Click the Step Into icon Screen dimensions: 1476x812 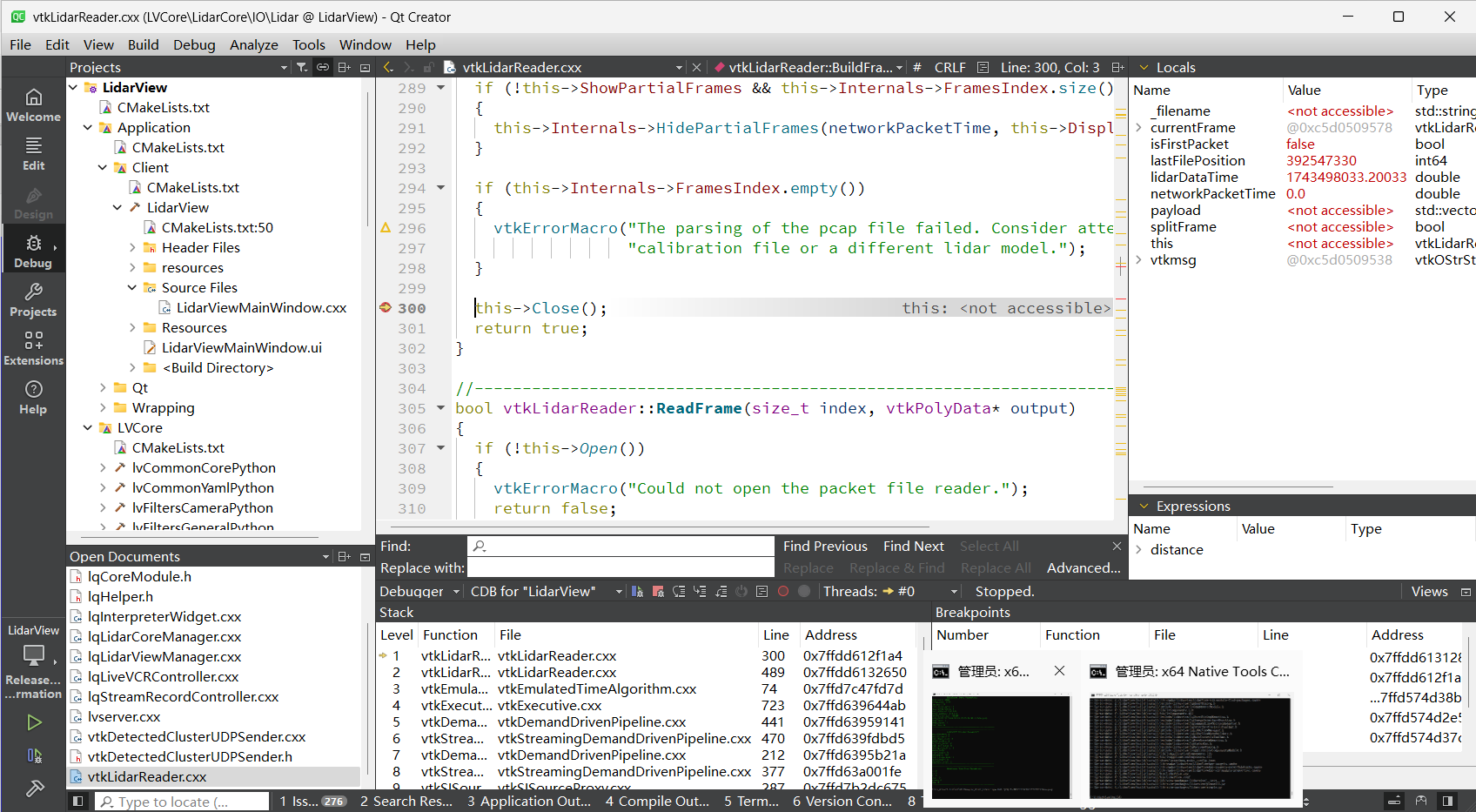point(700,591)
